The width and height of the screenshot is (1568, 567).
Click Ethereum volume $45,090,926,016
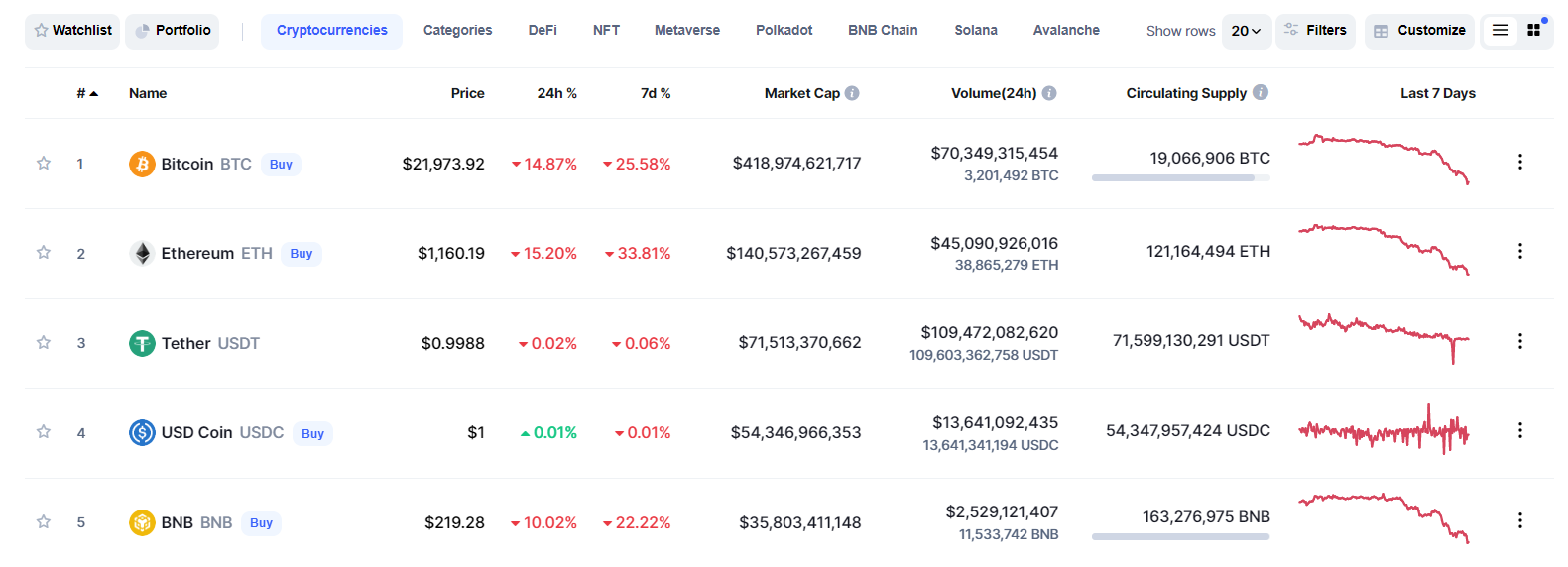tap(994, 244)
